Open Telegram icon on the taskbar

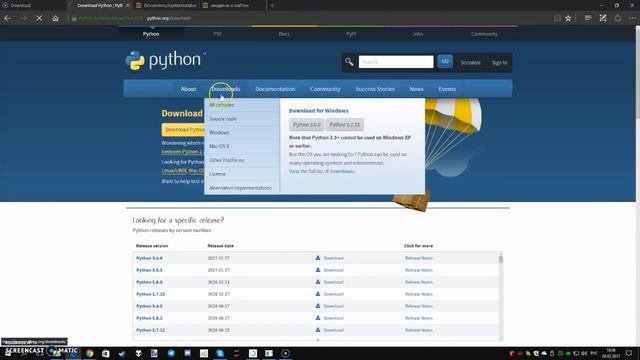point(171,353)
